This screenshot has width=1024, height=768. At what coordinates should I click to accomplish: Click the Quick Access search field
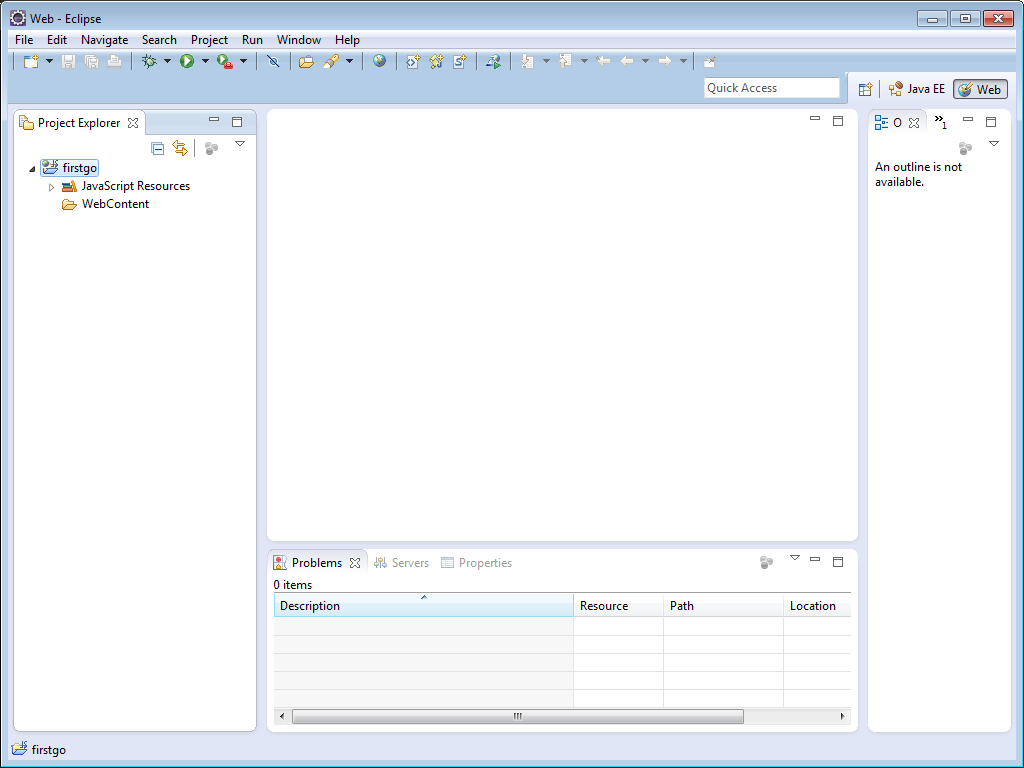(771, 88)
